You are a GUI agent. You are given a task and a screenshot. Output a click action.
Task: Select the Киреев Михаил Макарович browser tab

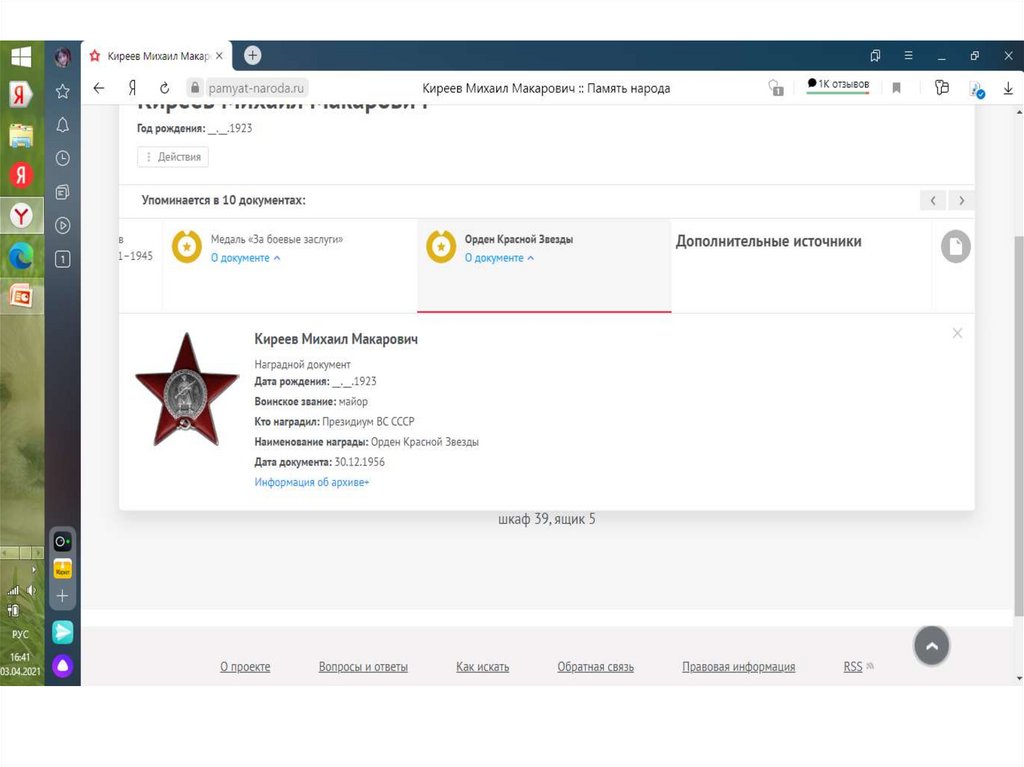[156, 56]
